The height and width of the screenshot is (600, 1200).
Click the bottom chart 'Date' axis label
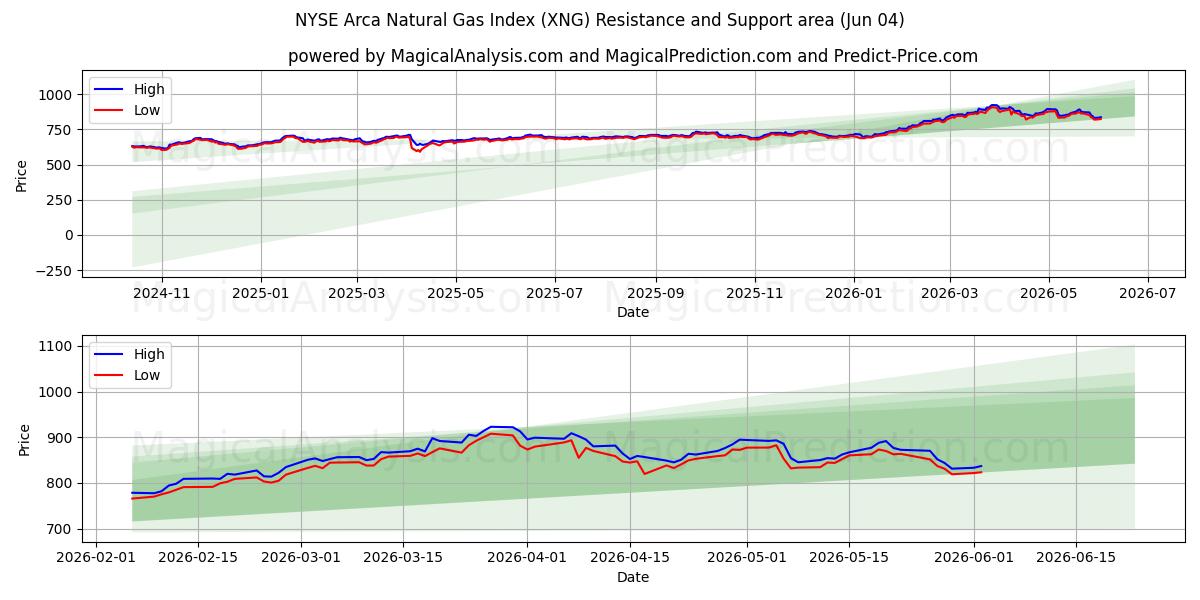tap(633, 577)
